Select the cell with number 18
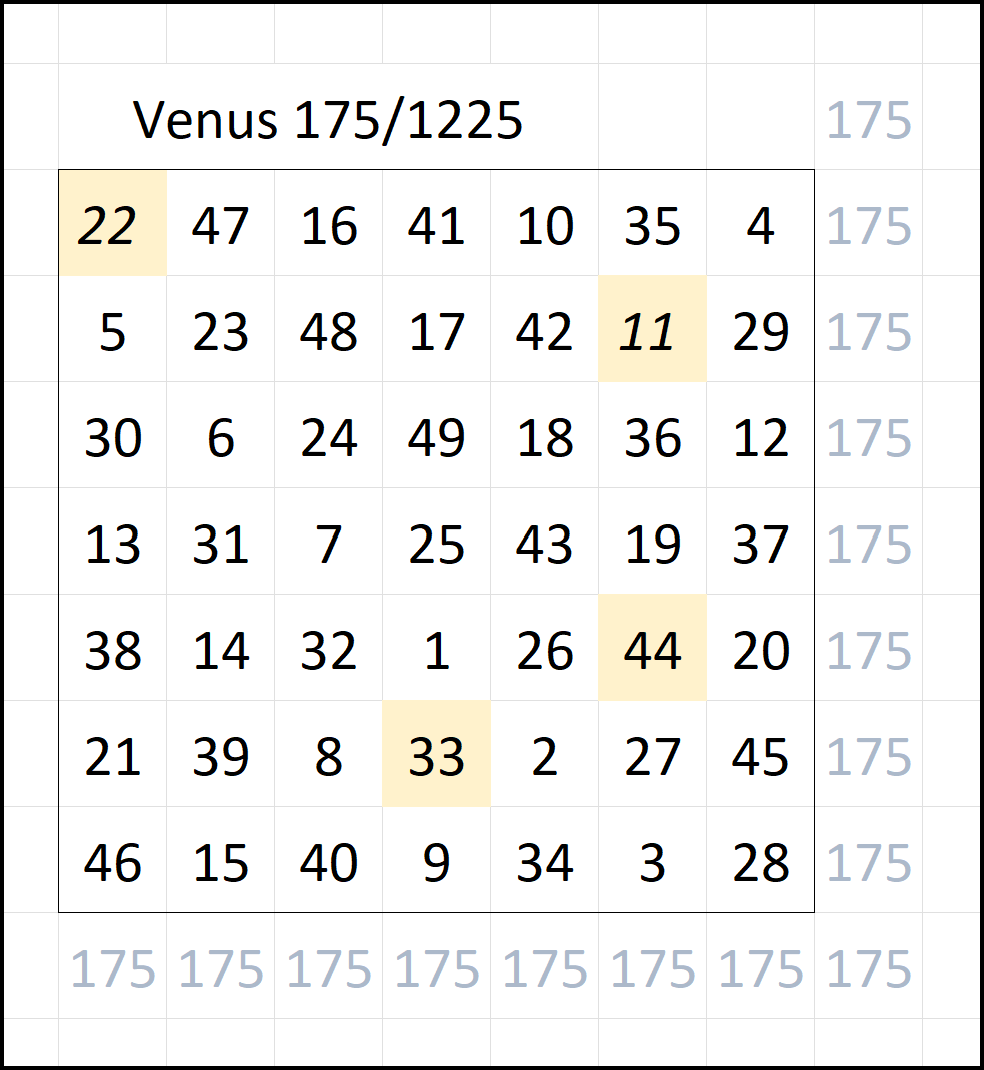The width and height of the screenshot is (984, 1070). 544,437
